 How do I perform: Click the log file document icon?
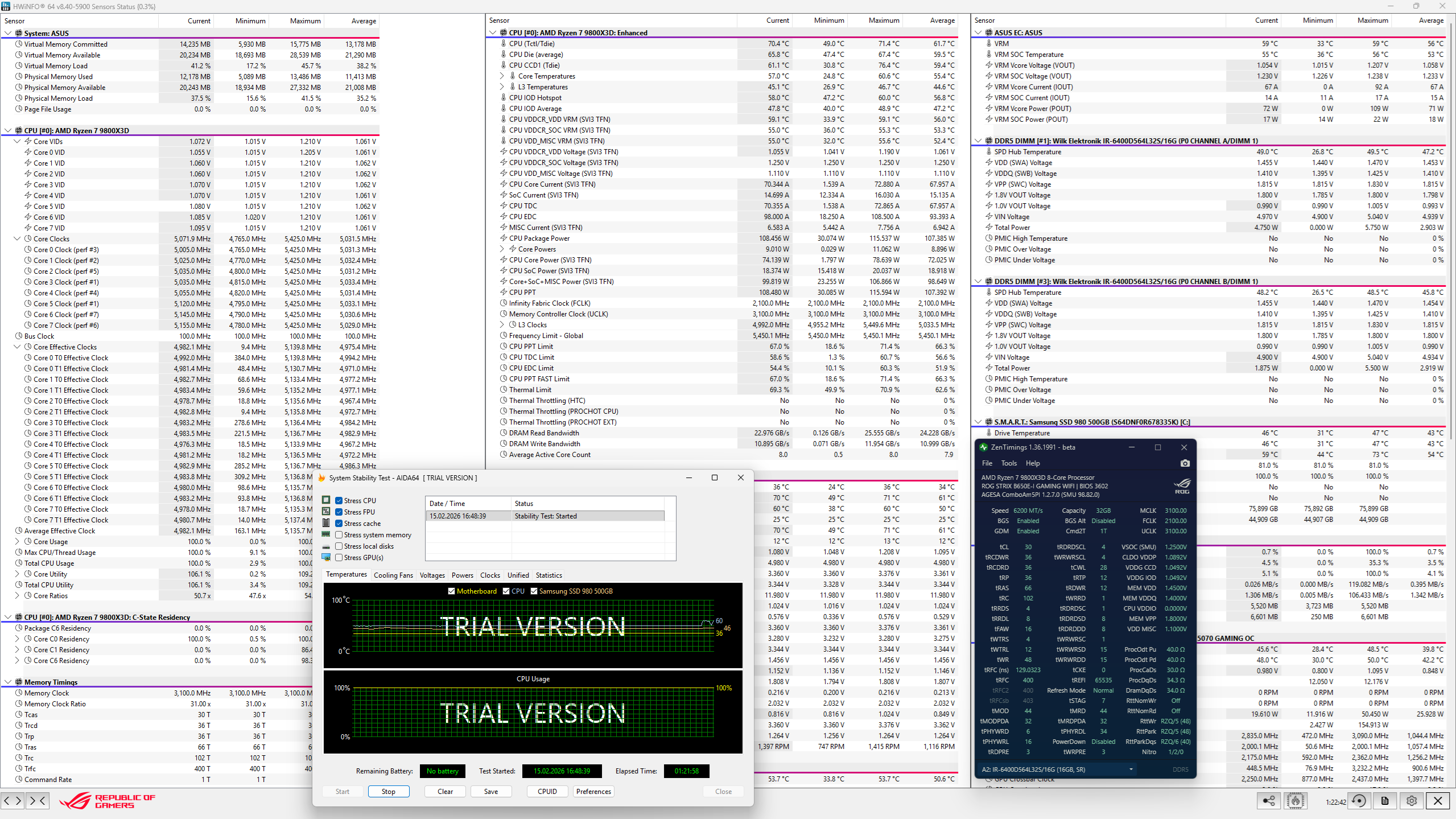(1385, 801)
